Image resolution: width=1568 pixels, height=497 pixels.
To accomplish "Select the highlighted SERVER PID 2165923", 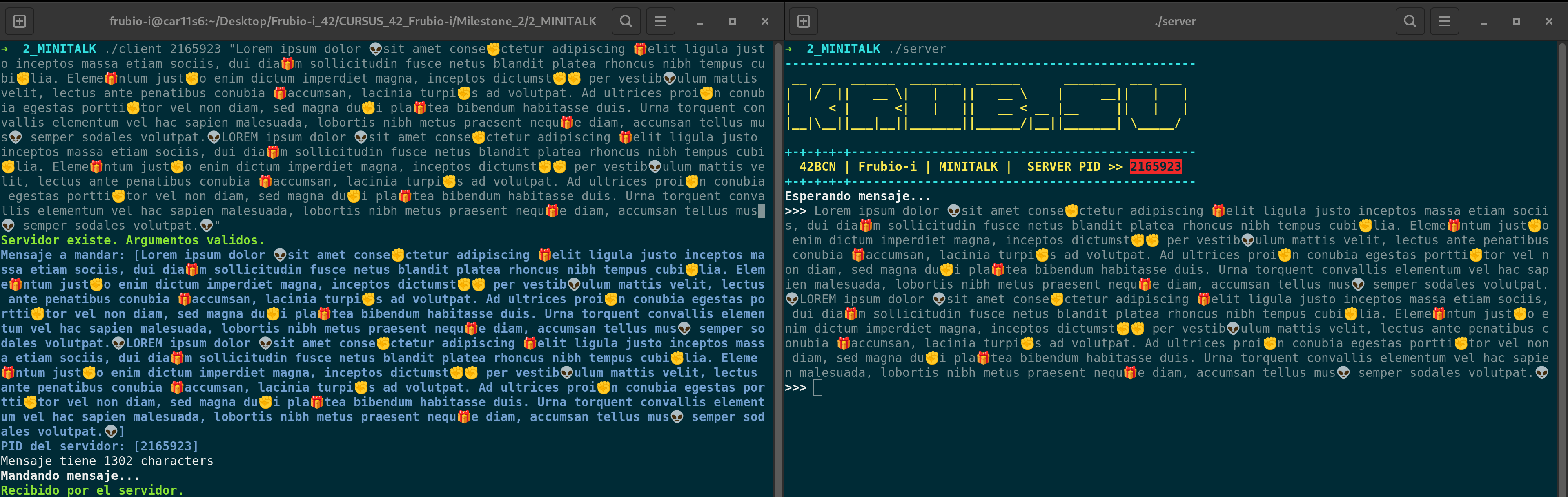I will click(1156, 166).
